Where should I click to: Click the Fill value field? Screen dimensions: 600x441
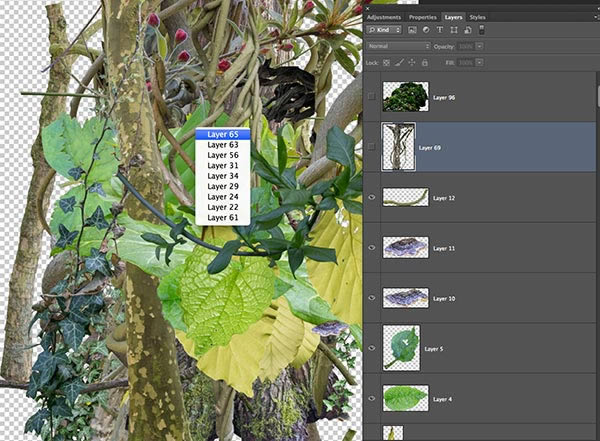click(466, 62)
